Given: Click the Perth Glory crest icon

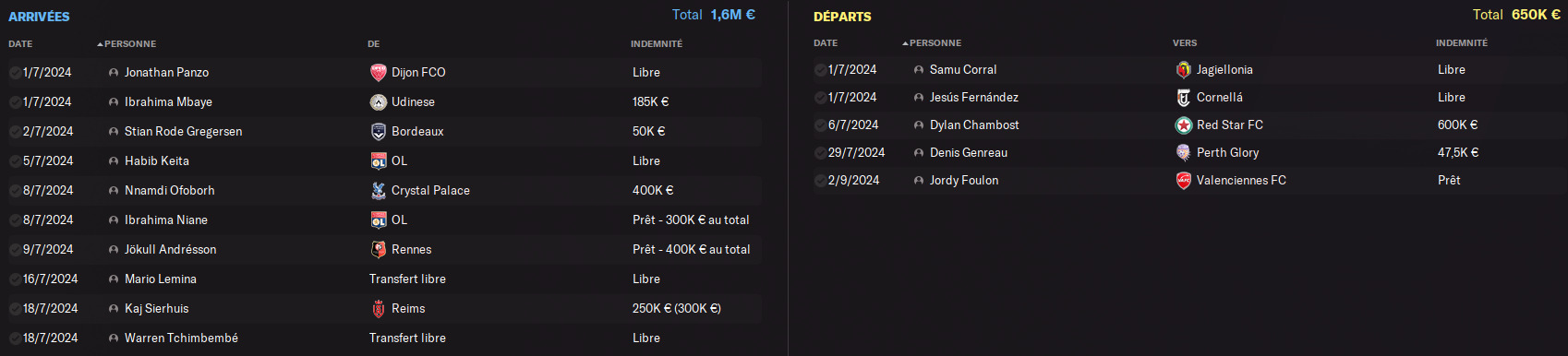Looking at the screenshot, I should point(1183,152).
